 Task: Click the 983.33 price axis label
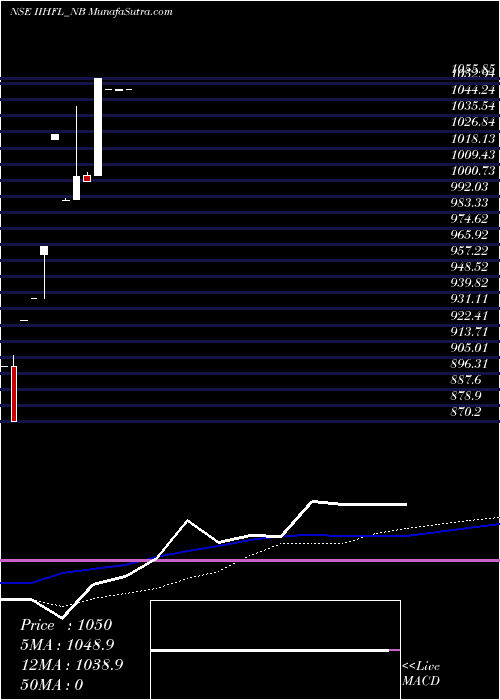tap(469, 203)
